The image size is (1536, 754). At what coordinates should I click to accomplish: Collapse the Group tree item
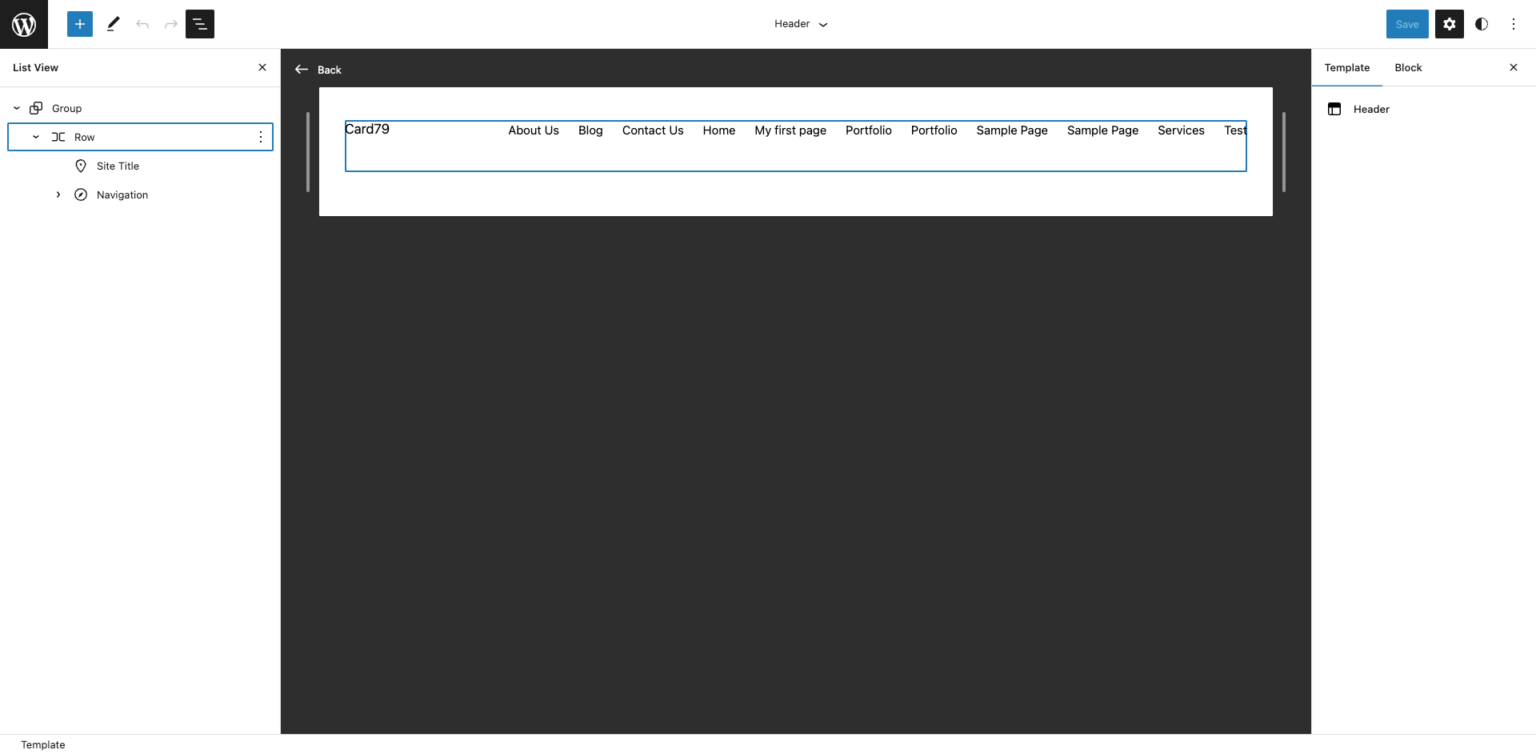(17, 108)
